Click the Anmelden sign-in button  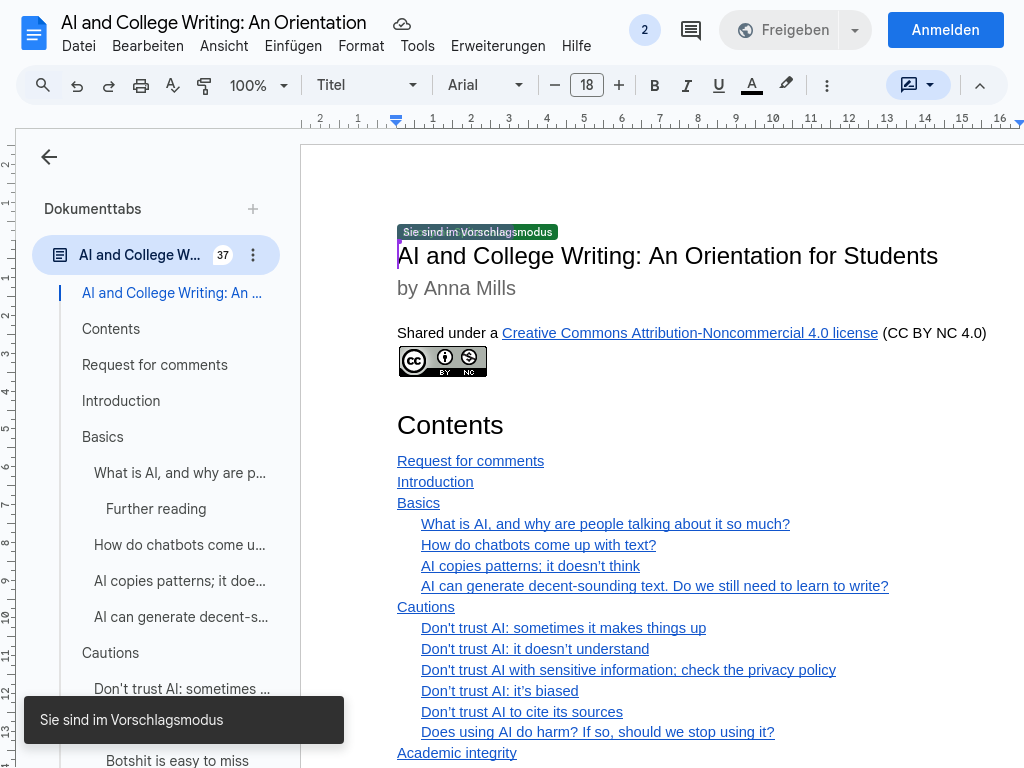coord(945,30)
